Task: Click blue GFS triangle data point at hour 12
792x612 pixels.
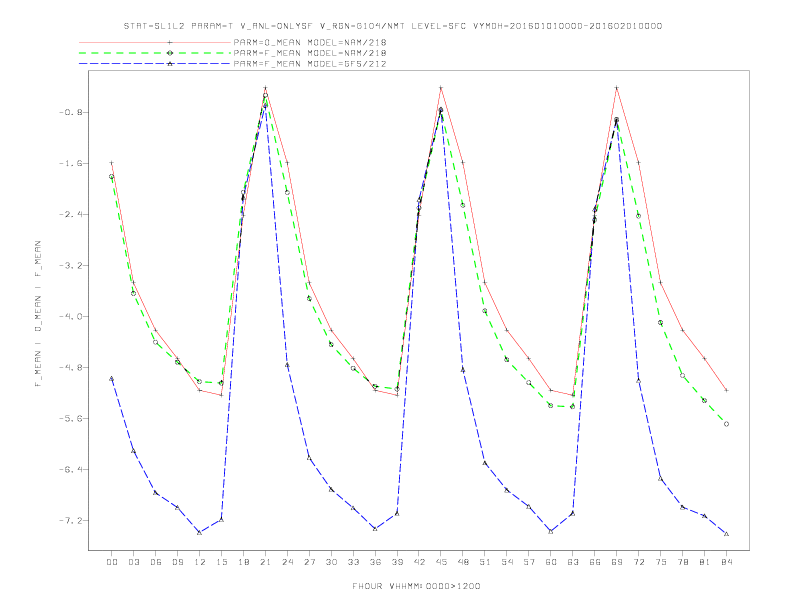Action: pos(200,532)
